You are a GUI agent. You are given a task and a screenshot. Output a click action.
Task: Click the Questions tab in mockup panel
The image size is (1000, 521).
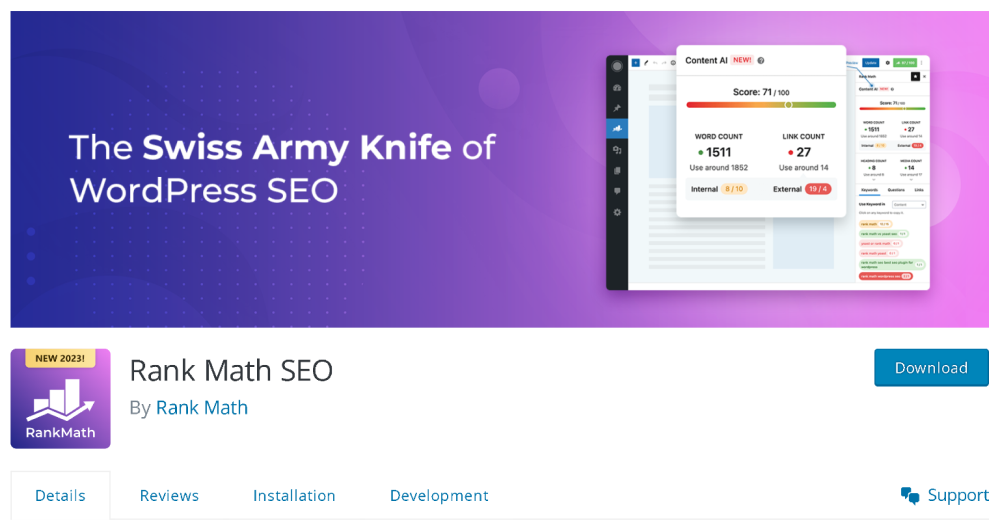(896, 190)
